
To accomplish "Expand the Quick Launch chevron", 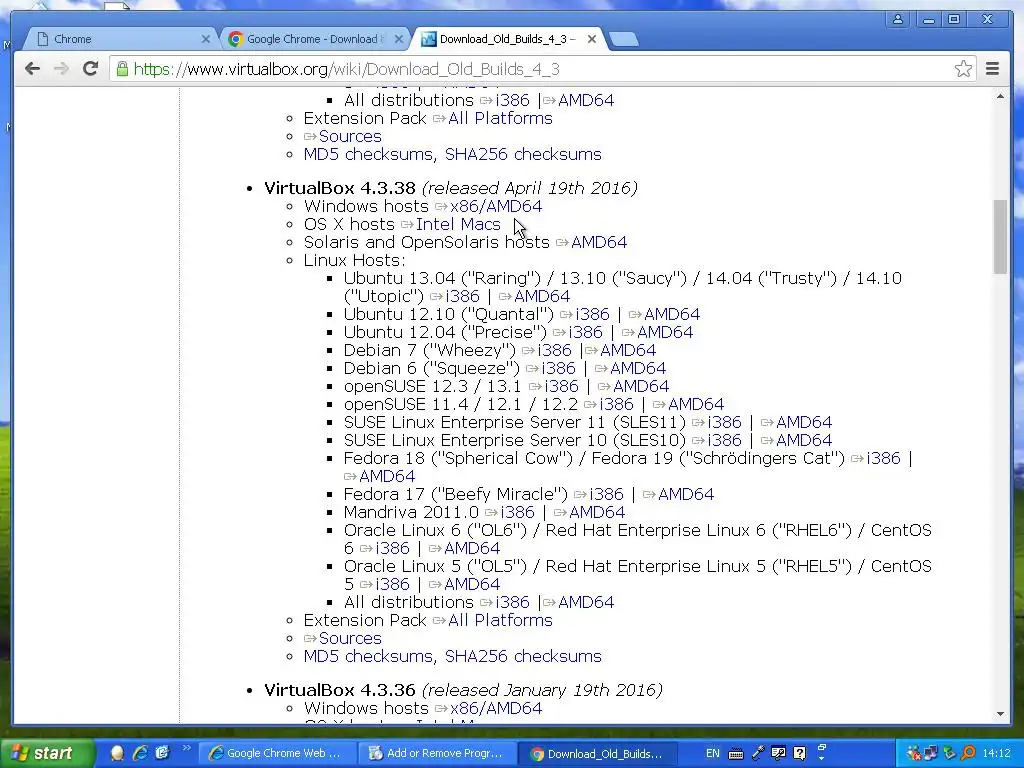I will [x=187, y=748].
